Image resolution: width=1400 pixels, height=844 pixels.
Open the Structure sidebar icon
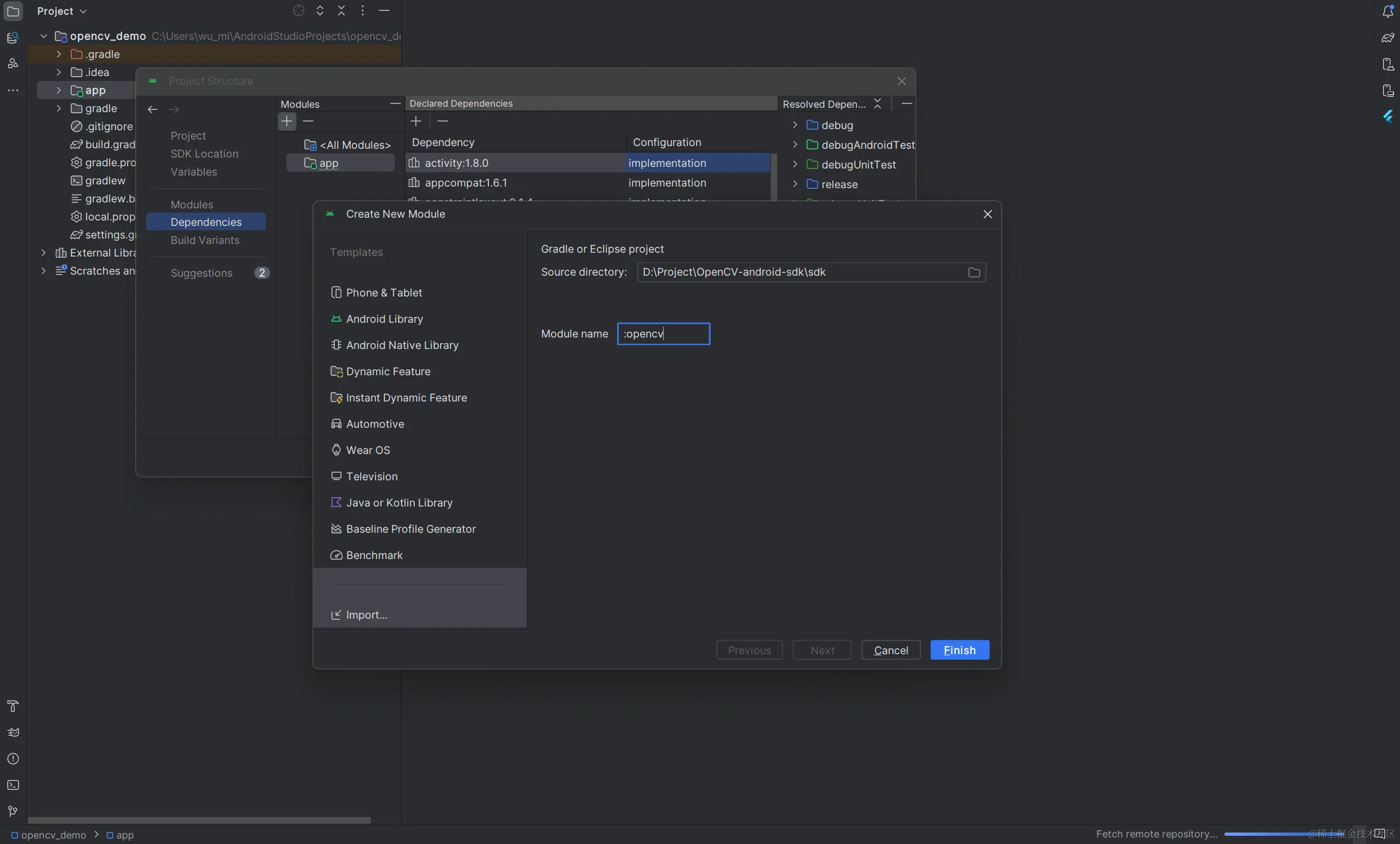point(13,63)
